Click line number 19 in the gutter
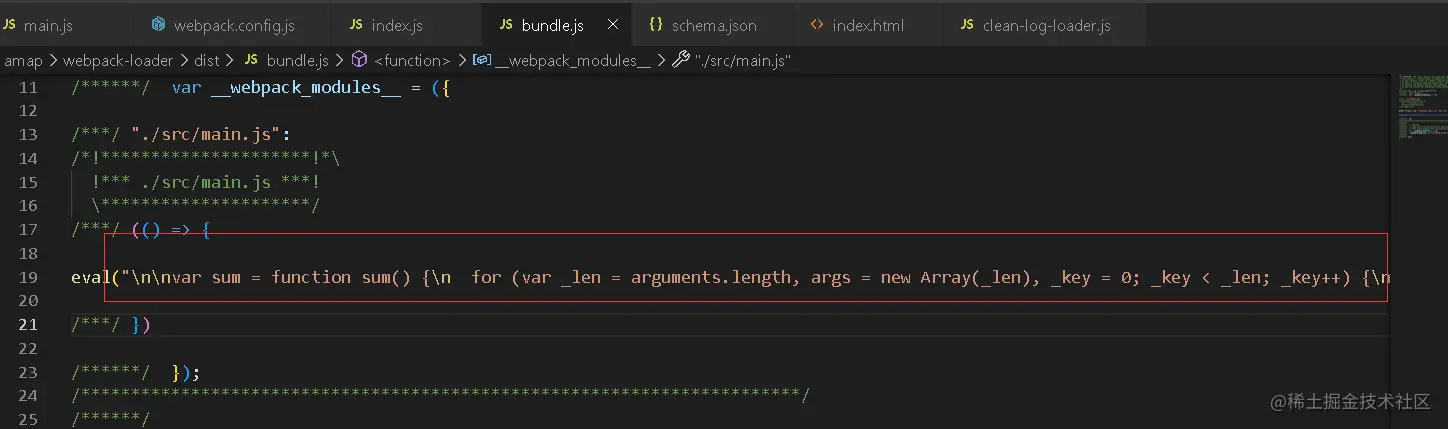This screenshot has height=429, width=1448. tap(28, 277)
